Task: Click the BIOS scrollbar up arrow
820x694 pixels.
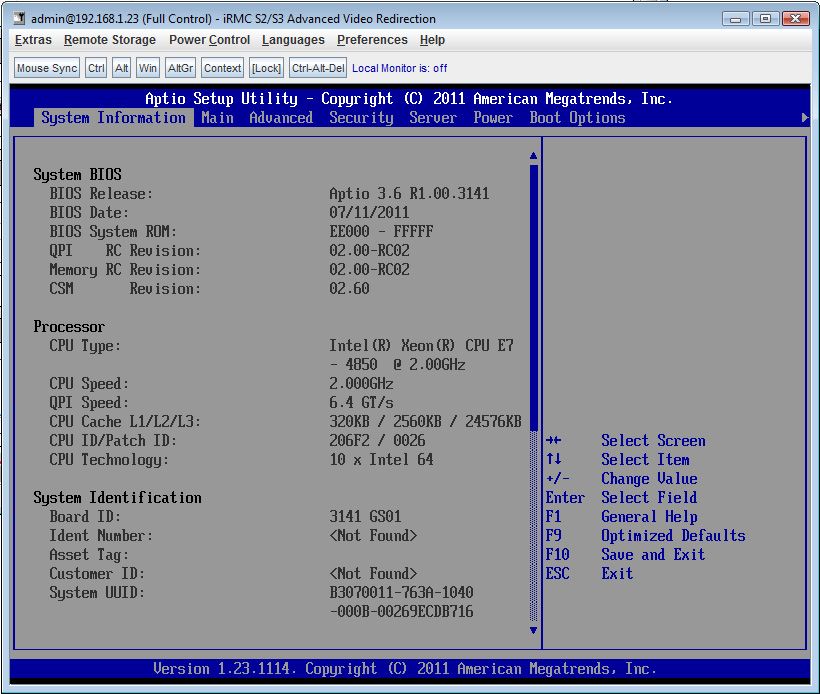Action: (533, 155)
